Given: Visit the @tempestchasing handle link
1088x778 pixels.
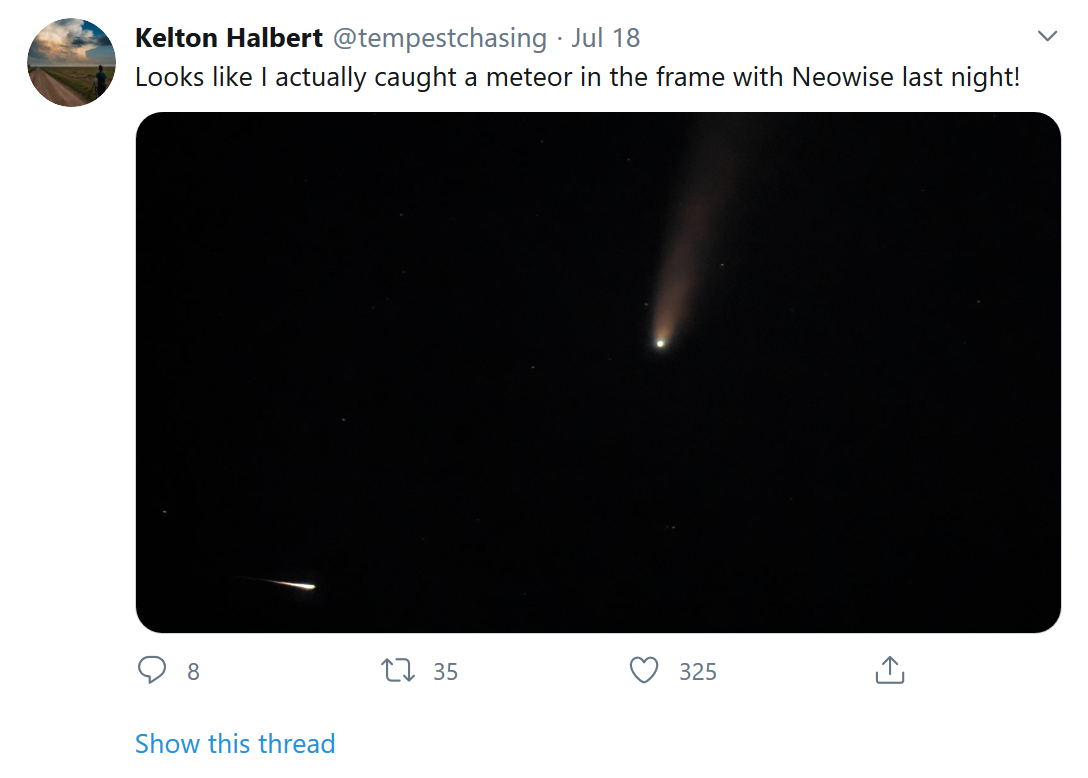Looking at the screenshot, I should pyautogui.click(x=439, y=39).
